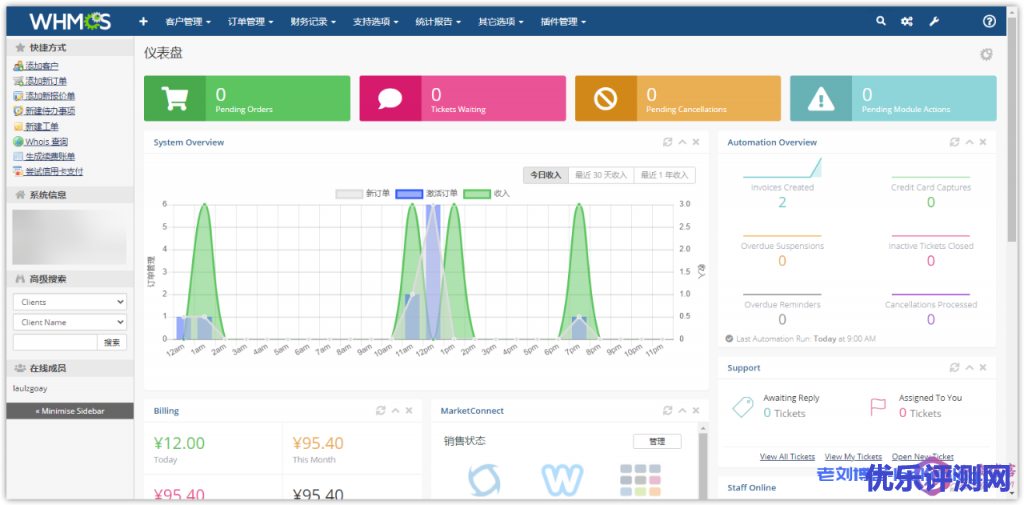Viewport: 1024px width, 505px height.
Task: Click the advanced search text input field
Action: (55, 342)
